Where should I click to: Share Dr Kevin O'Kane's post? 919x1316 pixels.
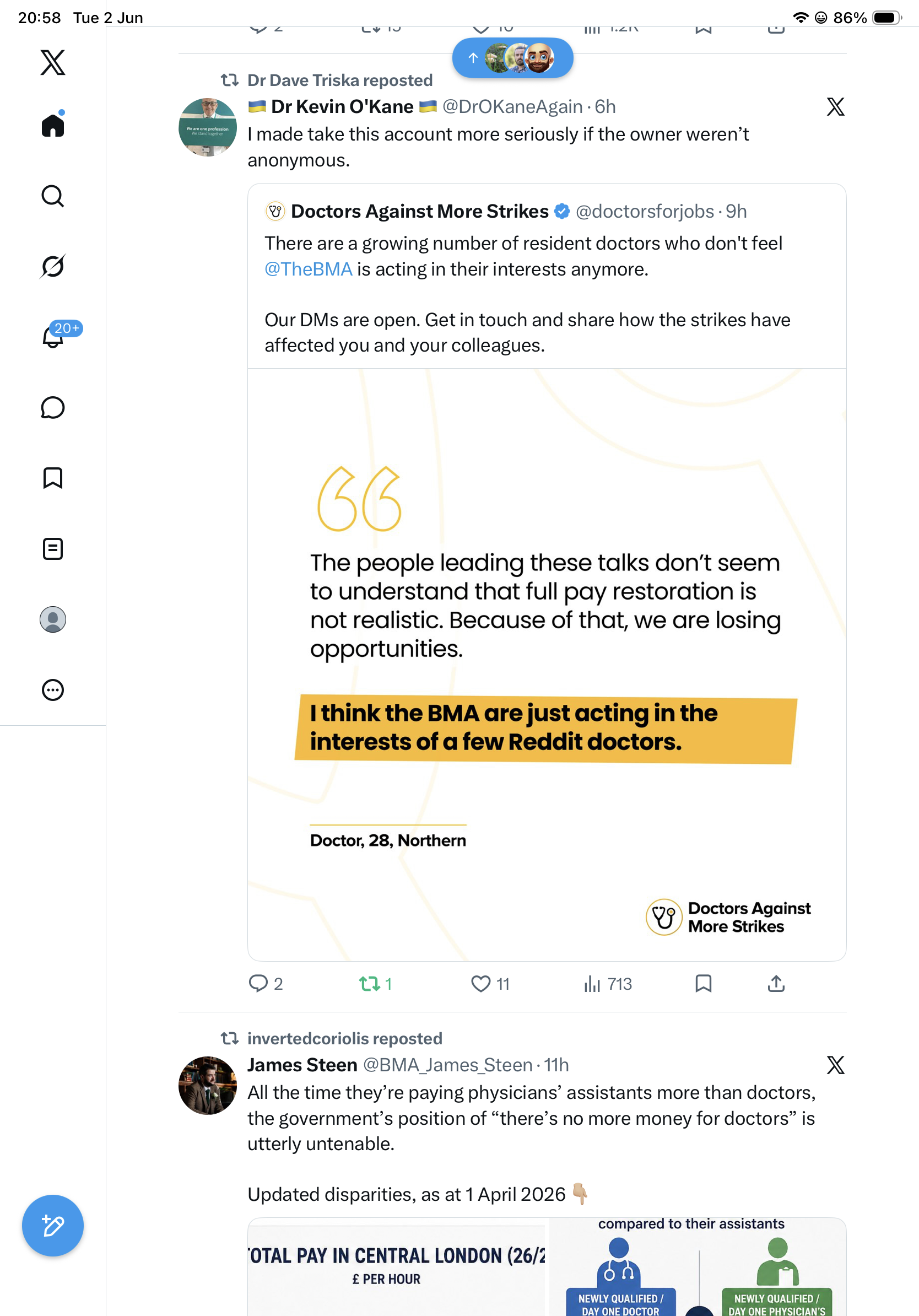pos(776,984)
